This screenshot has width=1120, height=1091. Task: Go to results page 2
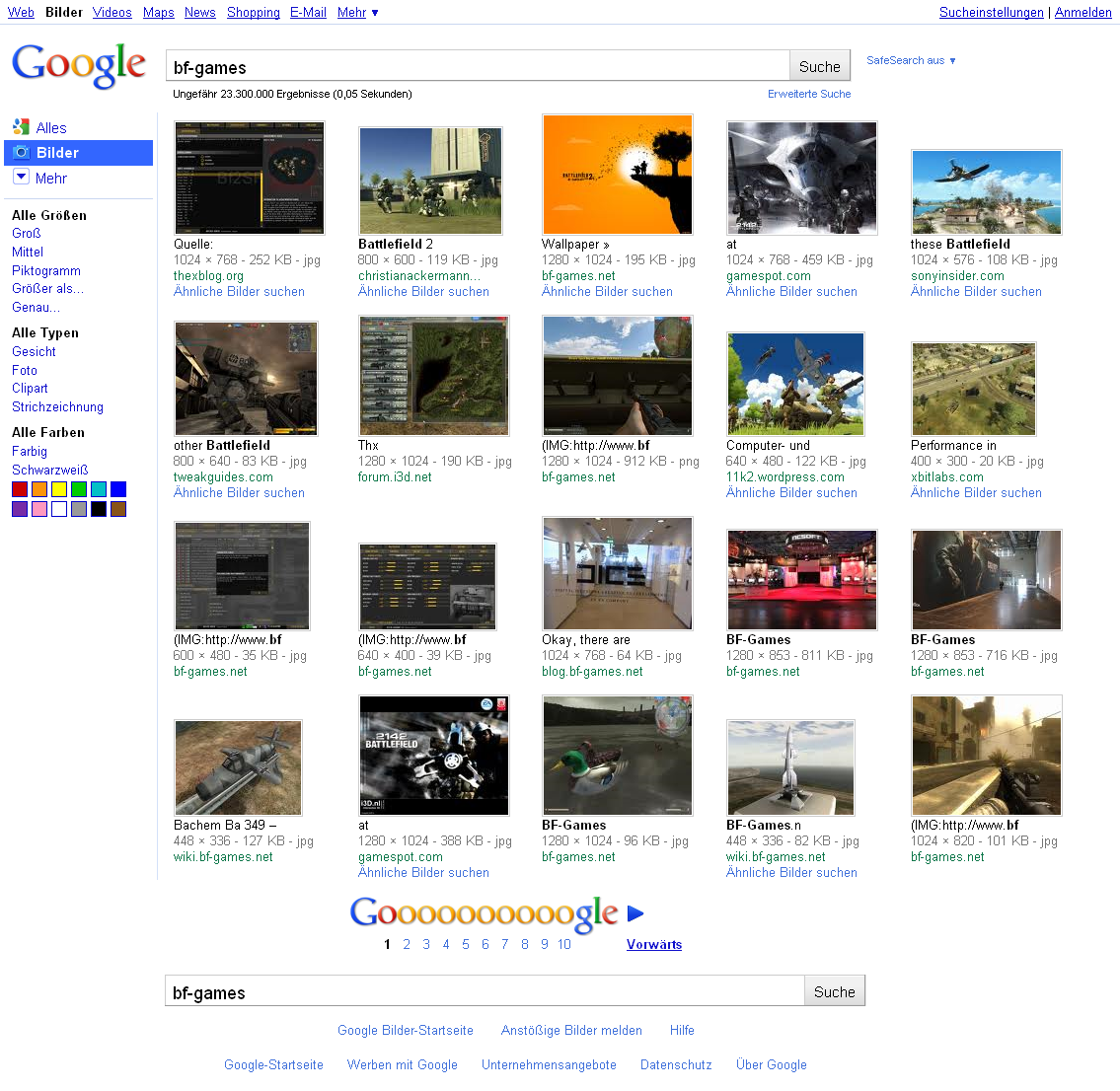[407, 945]
